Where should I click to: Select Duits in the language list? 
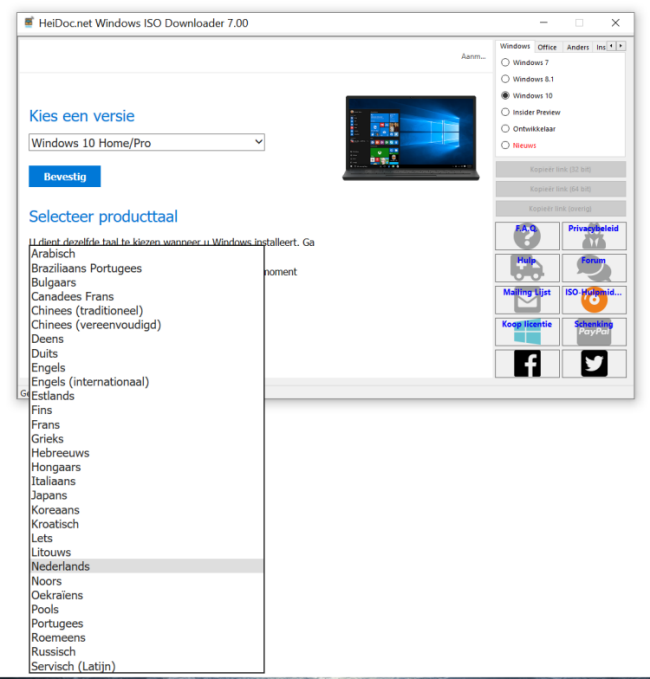click(147, 353)
